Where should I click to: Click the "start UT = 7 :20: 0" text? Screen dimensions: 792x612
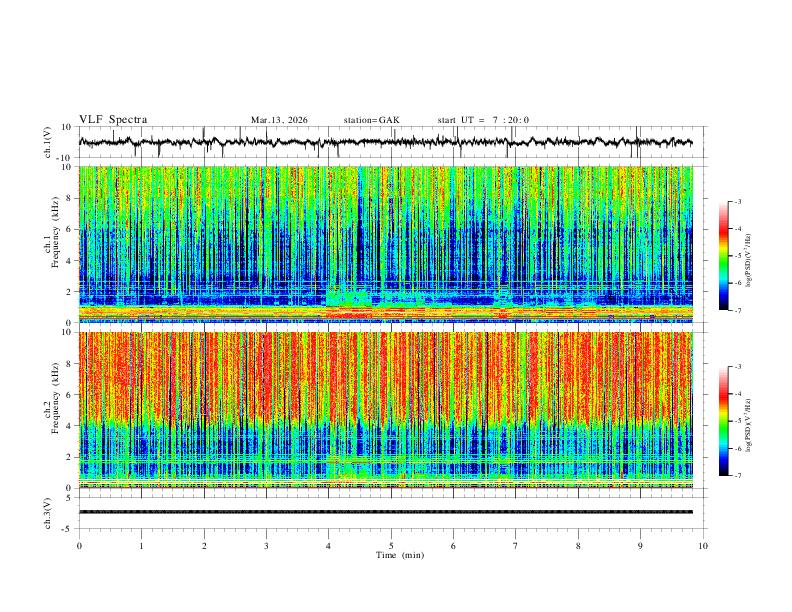(x=483, y=120)
